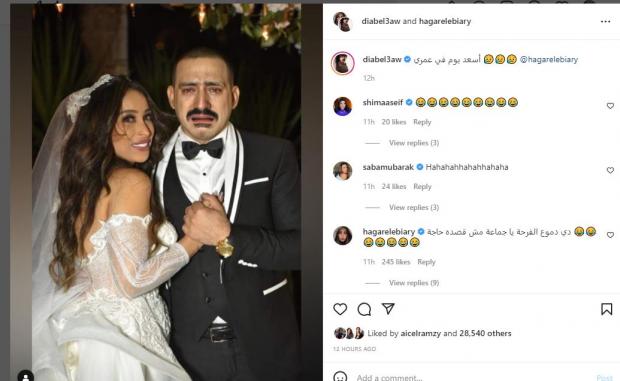The width and height of the screenshot is (620, 381).
Task: Reply to hagarelebiary's comment
Action: point(426,262)
